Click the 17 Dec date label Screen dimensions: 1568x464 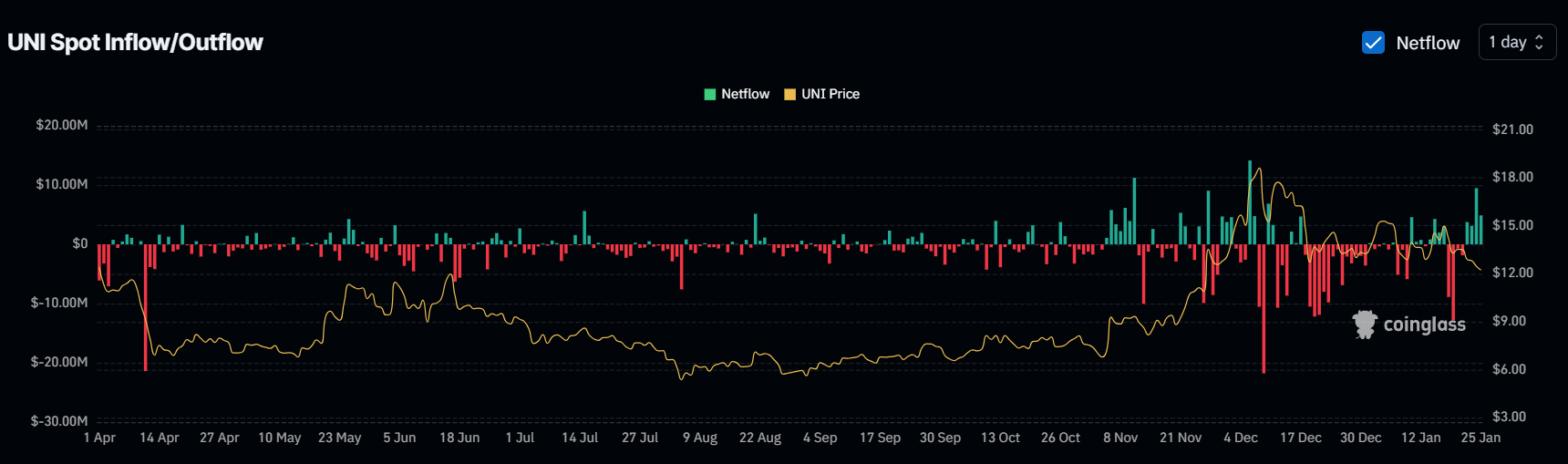pos(1301,438)
